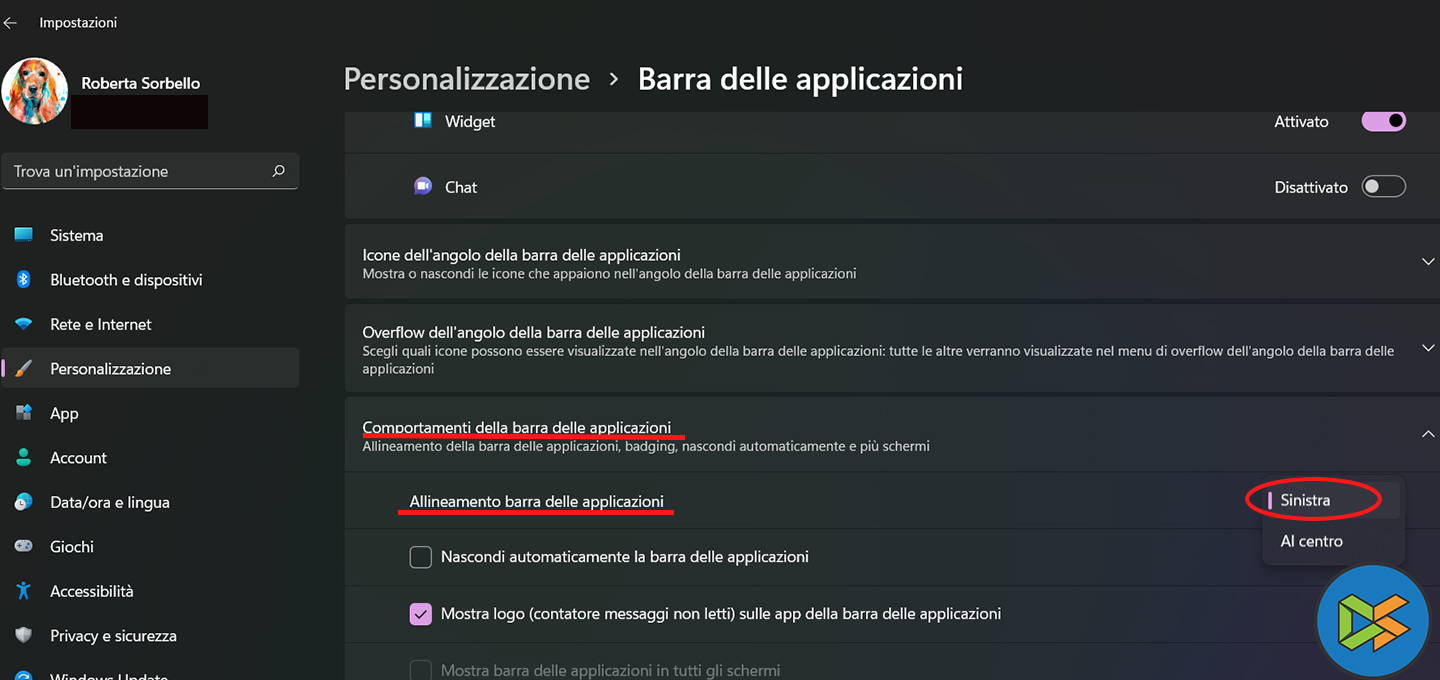The height and width of the screenshot is (680, 1440).
Task: Go to Personalizzazione breadcrumb link
Action: point(466,79)
